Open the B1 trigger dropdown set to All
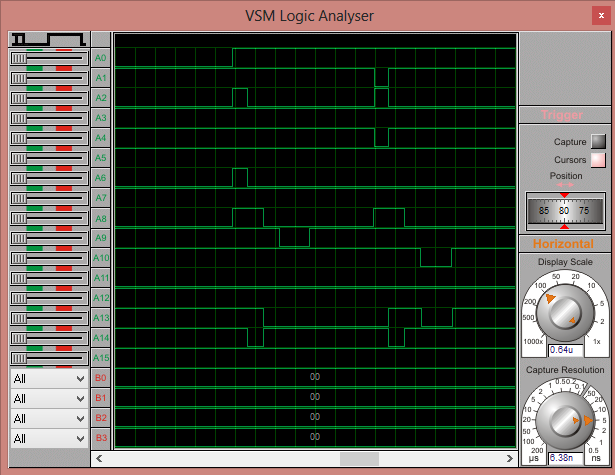This screenshot has height=475, width=615. click(49, 399)
